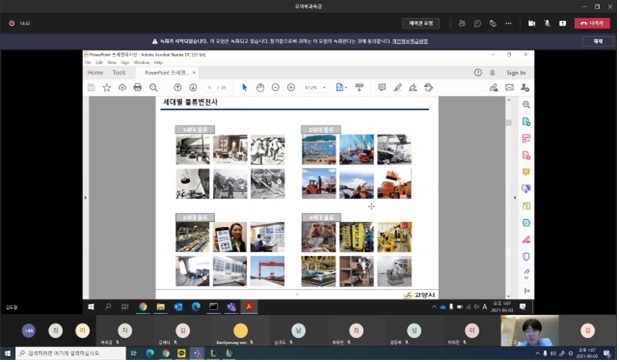The image size is (619, 362).
Task: Show the Teams participants panel
Action: tap(462, 23)
